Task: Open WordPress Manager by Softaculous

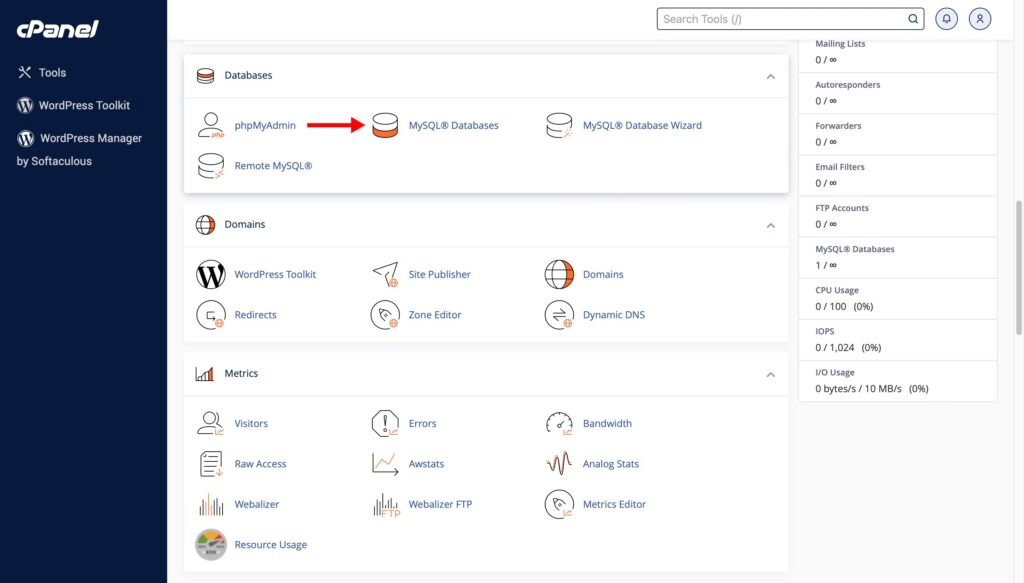Action: [79, 150]
